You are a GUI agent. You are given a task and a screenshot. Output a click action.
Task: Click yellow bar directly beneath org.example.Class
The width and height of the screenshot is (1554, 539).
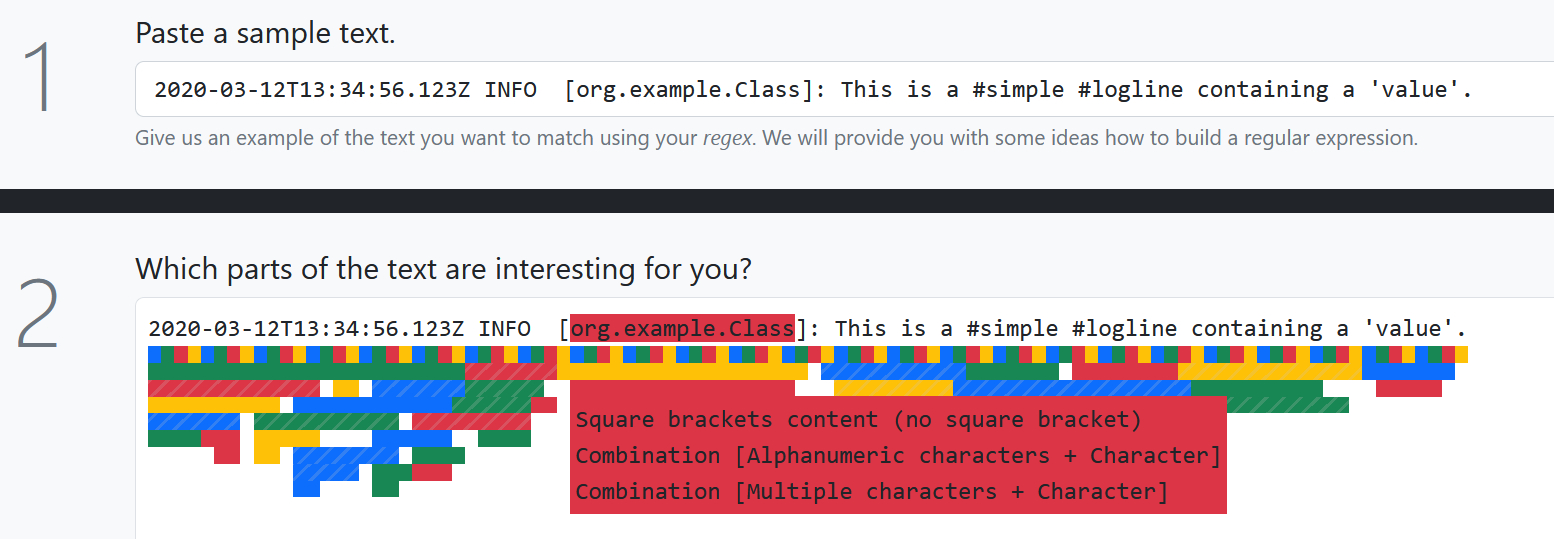click(682, 371)
